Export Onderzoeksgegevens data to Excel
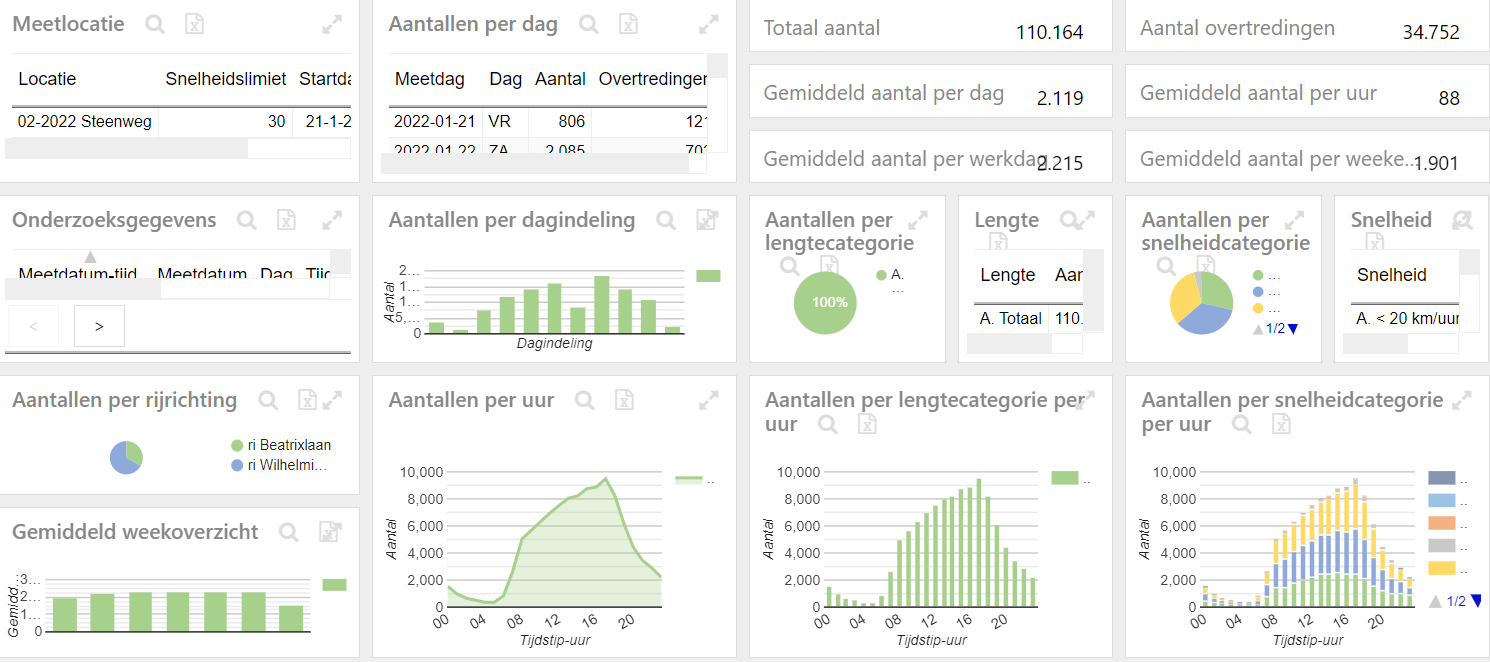Viewport: 1490px width, 662px height. click(287, 220)
